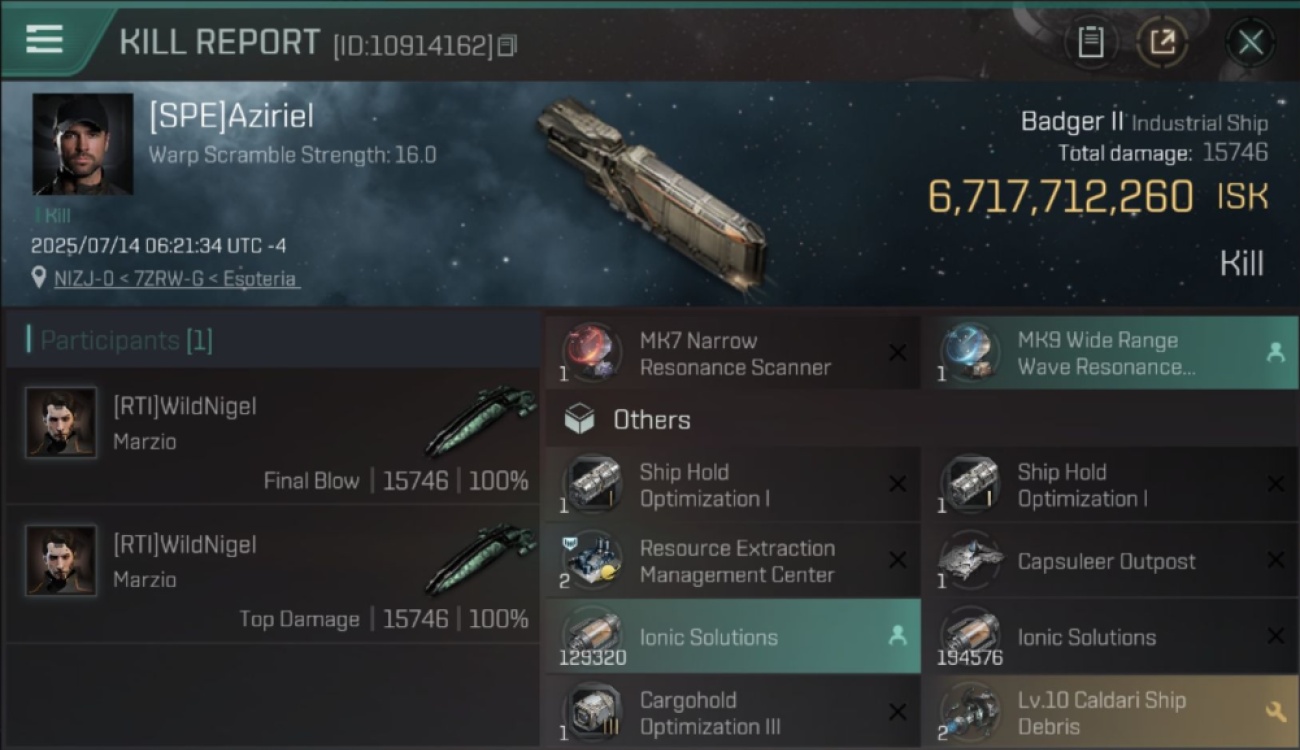
Task: Select Ionic Solutions stack of 129320
Action: pyautogui.click(x=733, y=637)
